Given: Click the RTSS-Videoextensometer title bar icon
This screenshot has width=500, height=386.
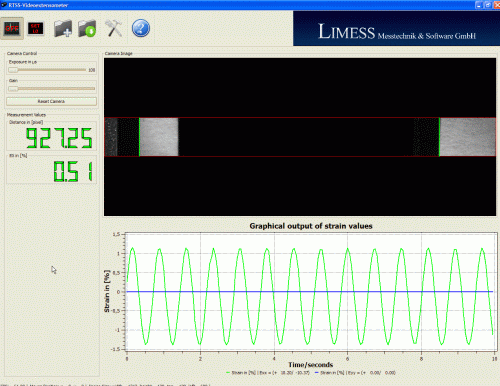Looking at the screenshot, I should [4, 5].
